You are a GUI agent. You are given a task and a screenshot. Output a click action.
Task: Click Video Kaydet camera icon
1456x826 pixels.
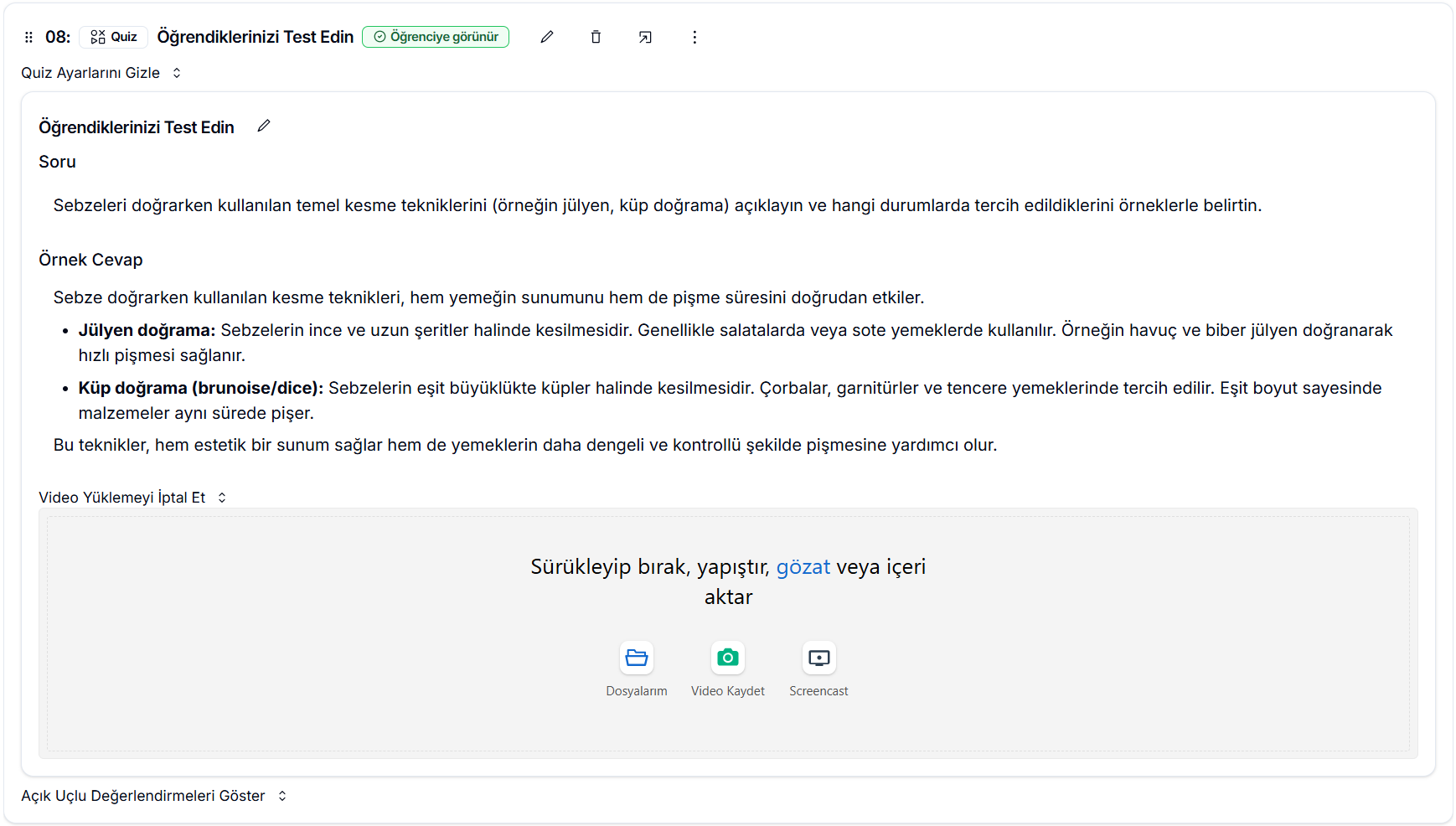728,658
